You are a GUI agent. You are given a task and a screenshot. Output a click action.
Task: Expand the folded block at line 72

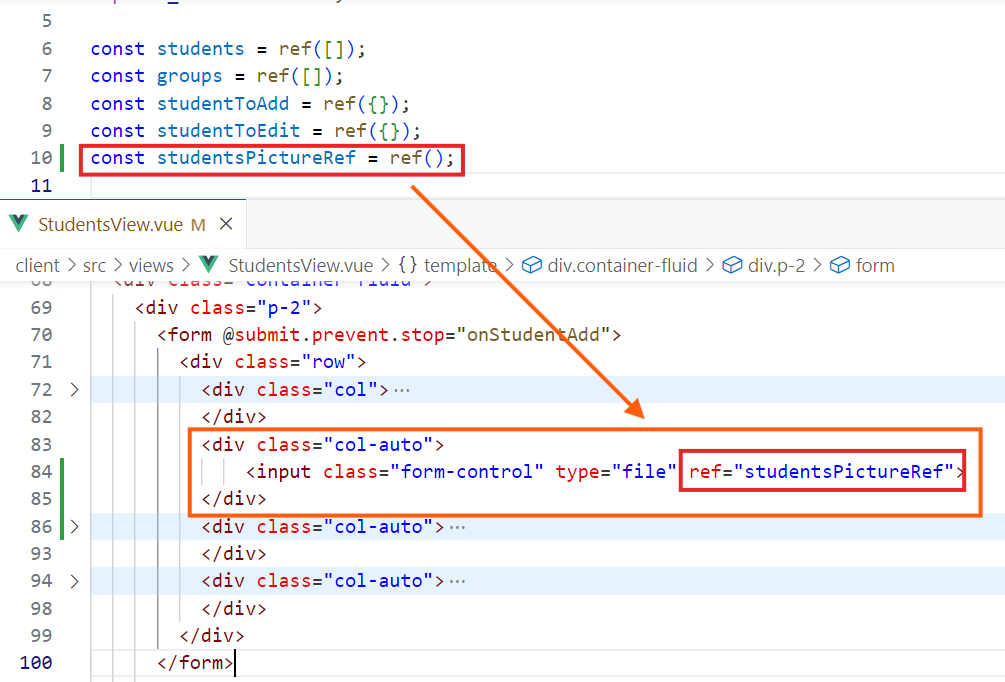tap(74, 390)
